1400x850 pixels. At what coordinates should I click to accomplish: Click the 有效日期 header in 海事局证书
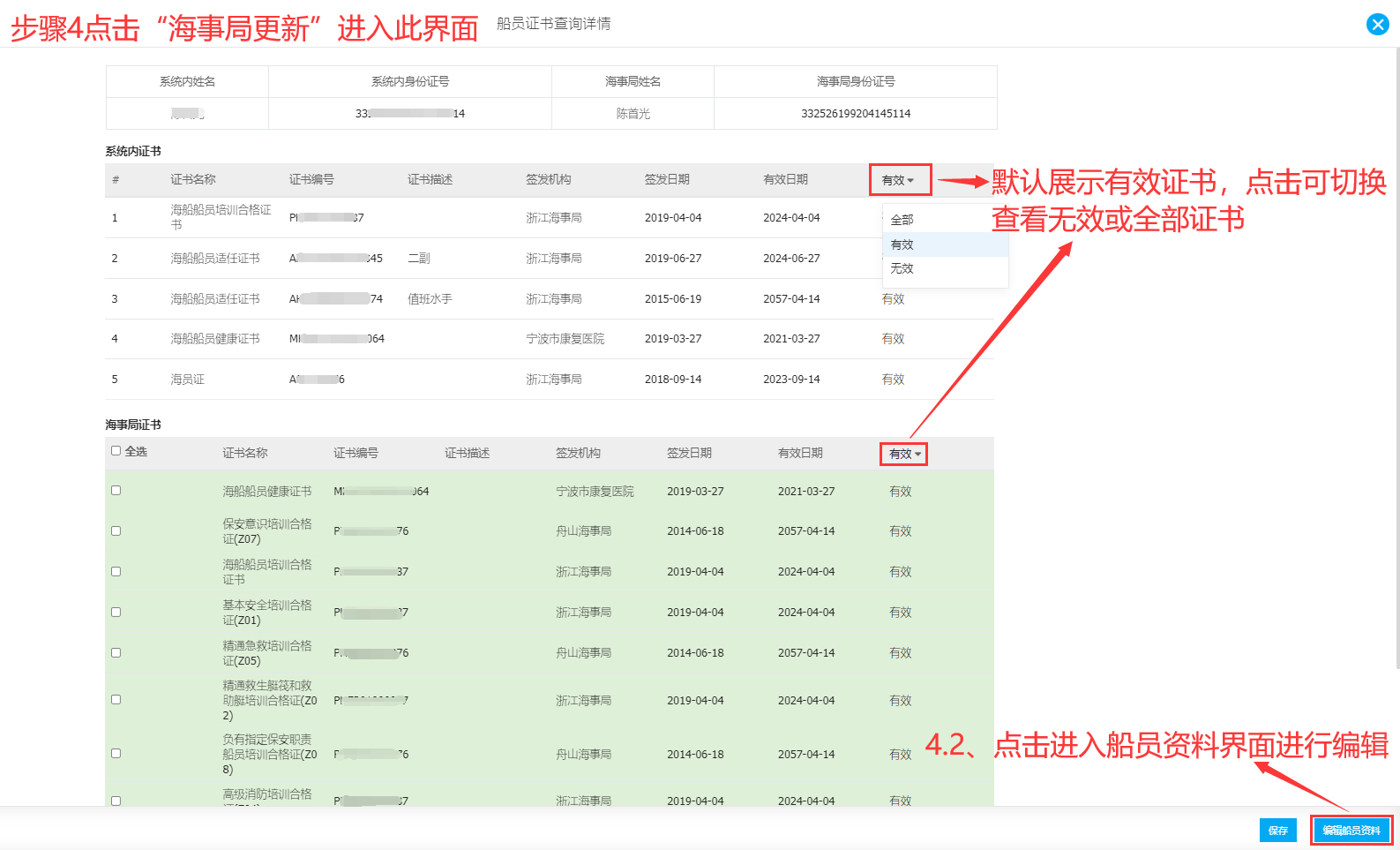pyautogui.click(x=800, y=453)
